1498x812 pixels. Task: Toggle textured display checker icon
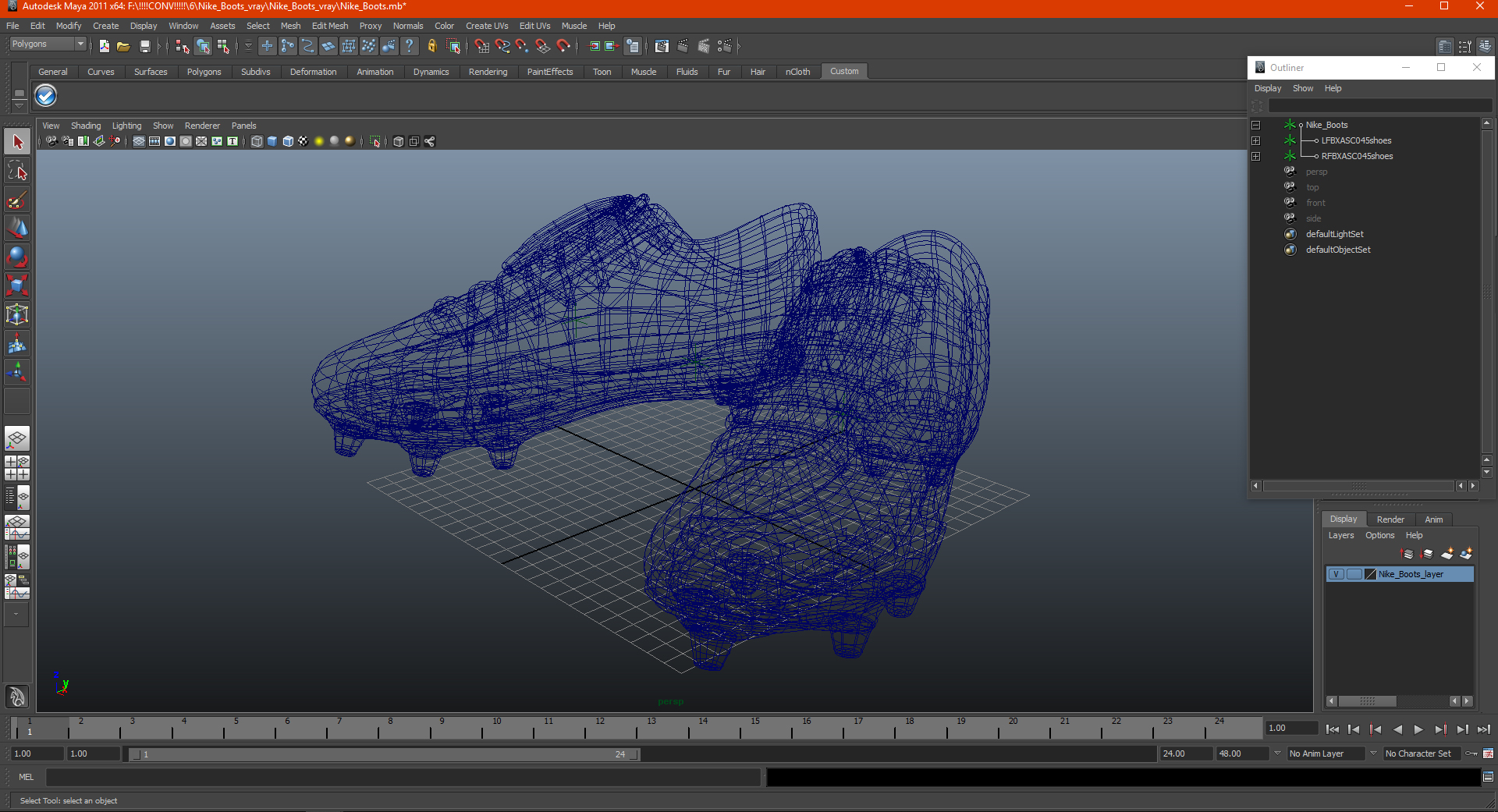(x=304, y=141)
